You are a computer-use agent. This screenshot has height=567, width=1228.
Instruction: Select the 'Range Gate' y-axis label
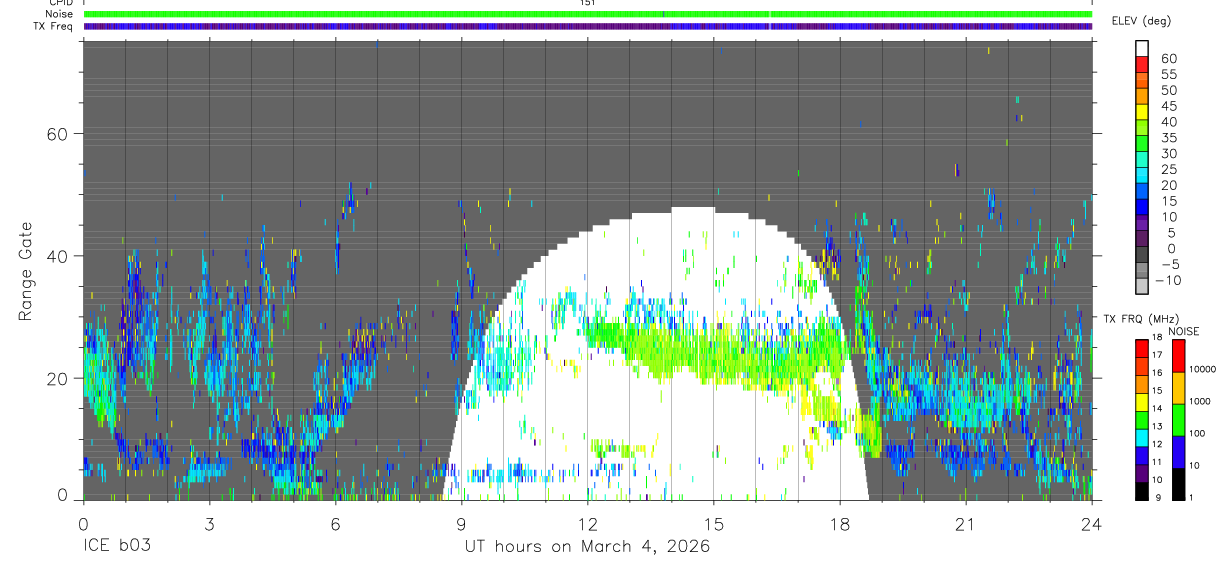[27, 271]
